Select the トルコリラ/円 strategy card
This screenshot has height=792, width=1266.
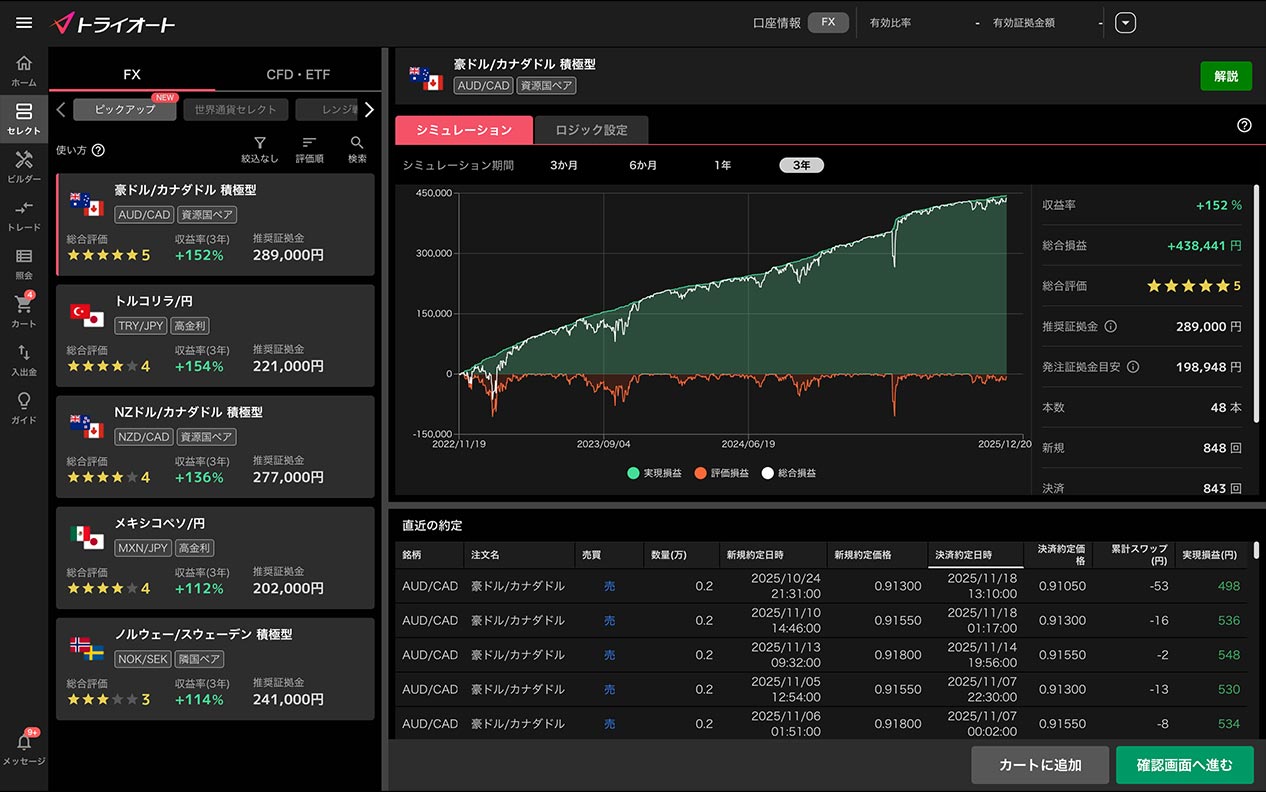coord(215,334)
